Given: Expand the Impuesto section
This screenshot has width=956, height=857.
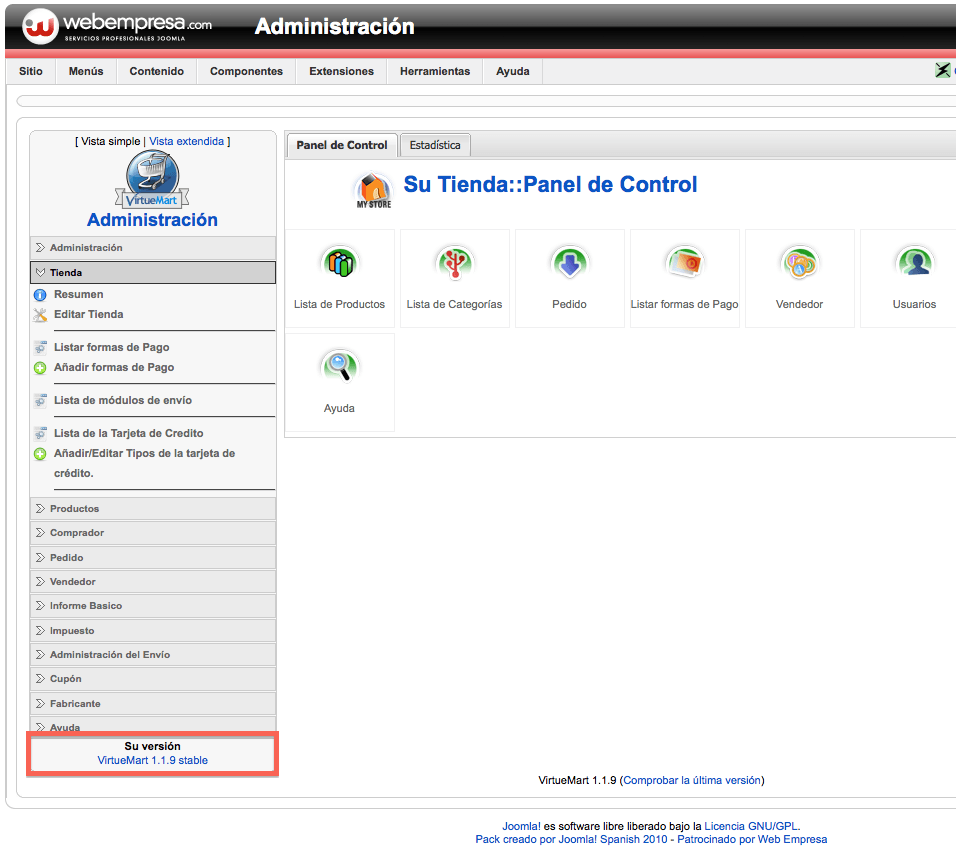Looking at the screenshot, I should tap(152, 631).
